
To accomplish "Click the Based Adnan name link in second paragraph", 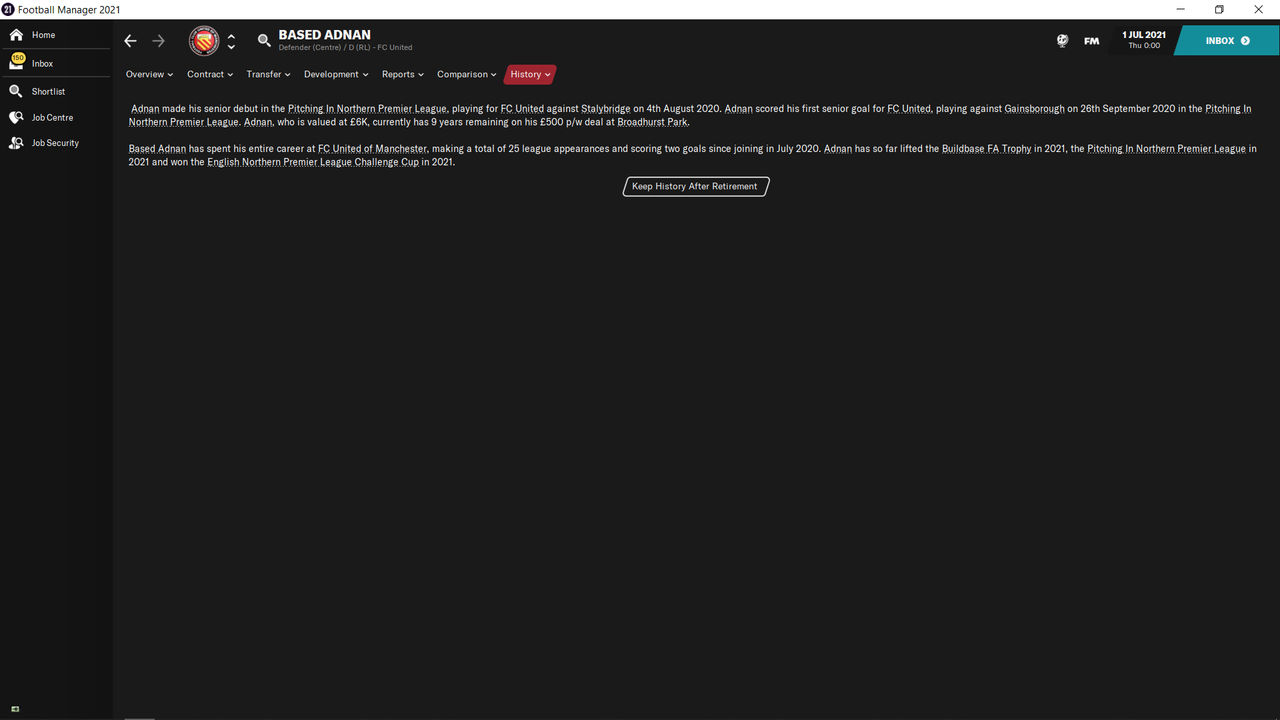I will point(157,148).
